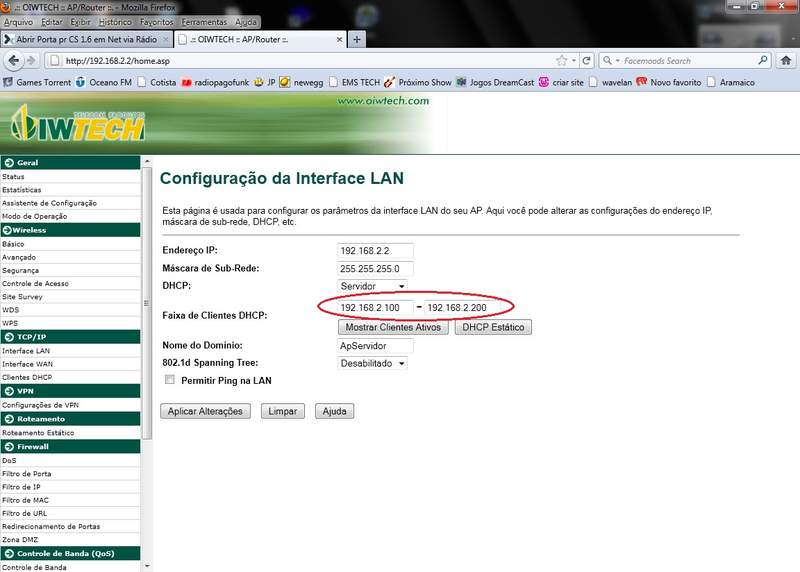Click the Máscara de Sub-Rede field
Screen dimensions: 800x572
tap(376, 268)
